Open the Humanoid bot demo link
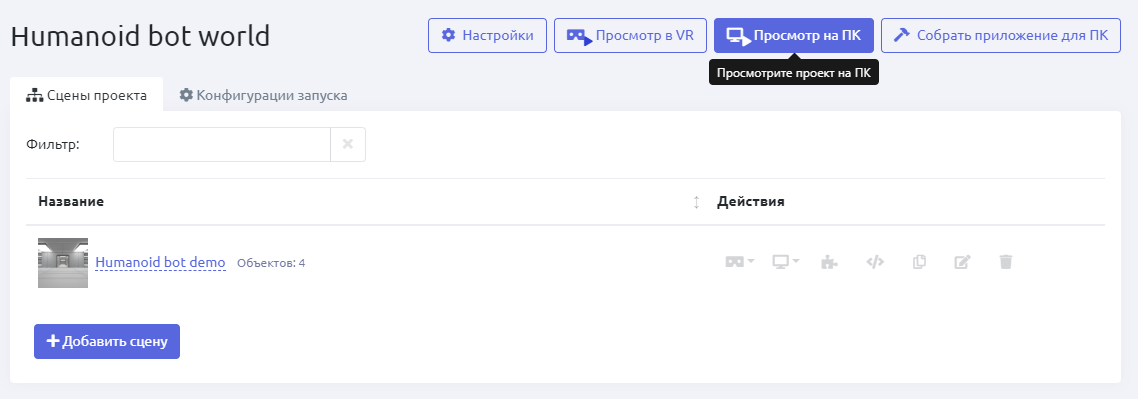Image resolution: width=1138 pixels, height=399 pixels. [160, 263]
